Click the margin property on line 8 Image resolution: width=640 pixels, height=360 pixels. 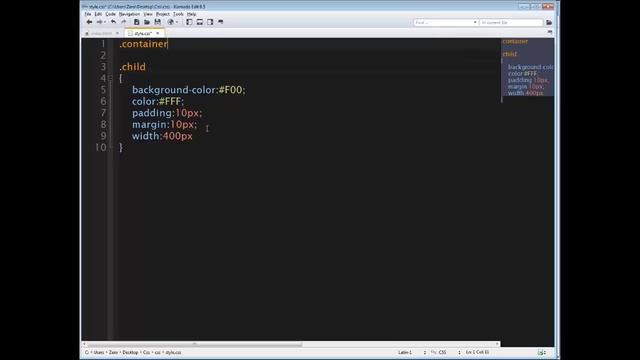pos(149,124)
